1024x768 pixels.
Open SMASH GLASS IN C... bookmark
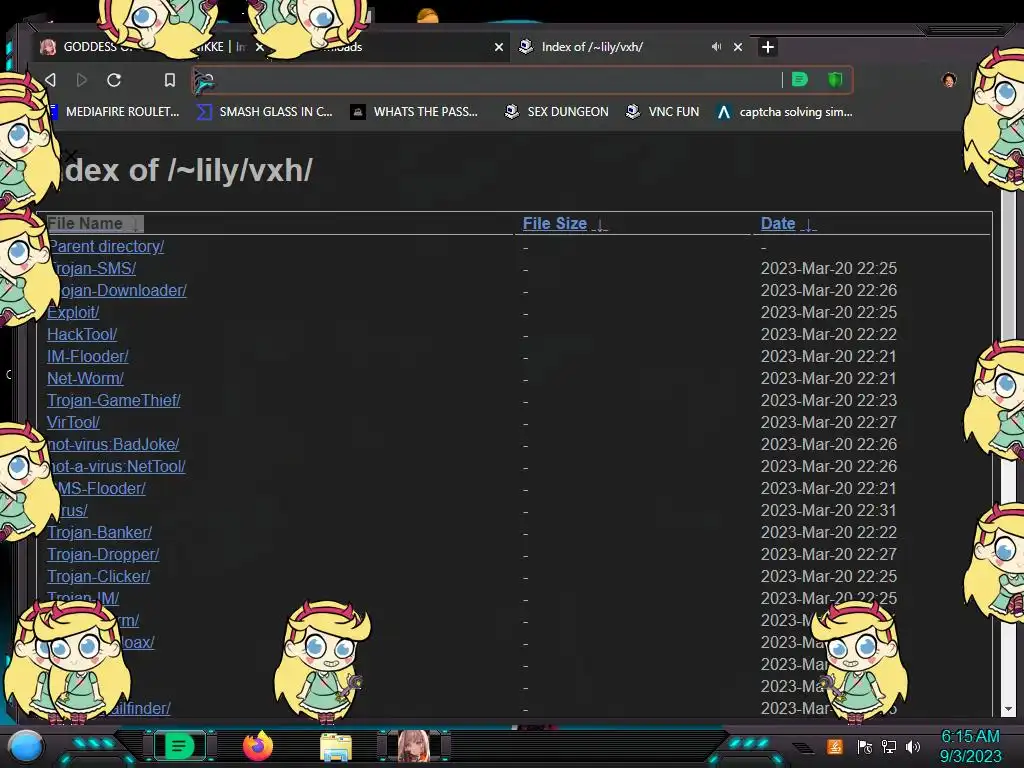coord(265,112)
